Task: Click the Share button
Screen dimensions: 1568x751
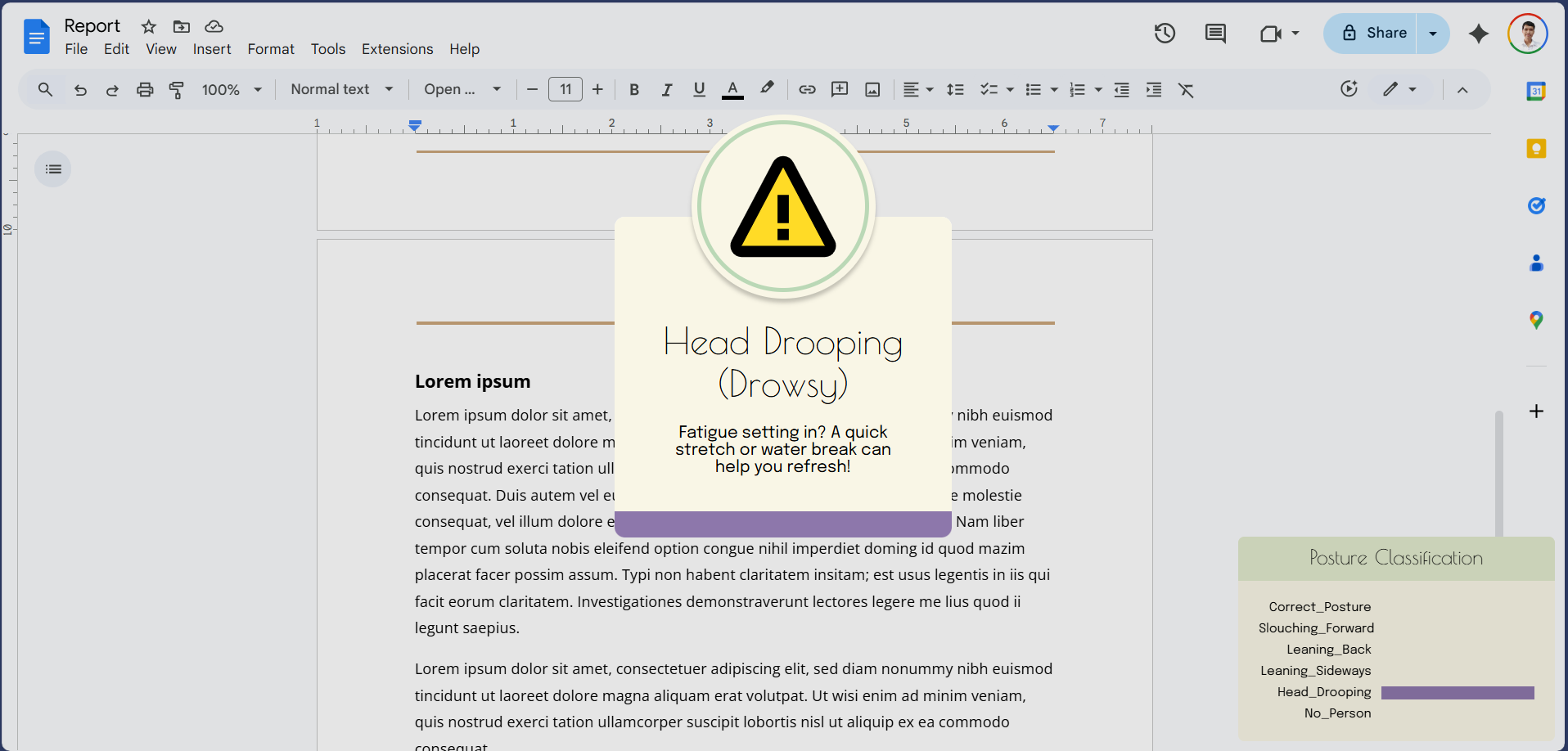Action: tap(1371, 34)
